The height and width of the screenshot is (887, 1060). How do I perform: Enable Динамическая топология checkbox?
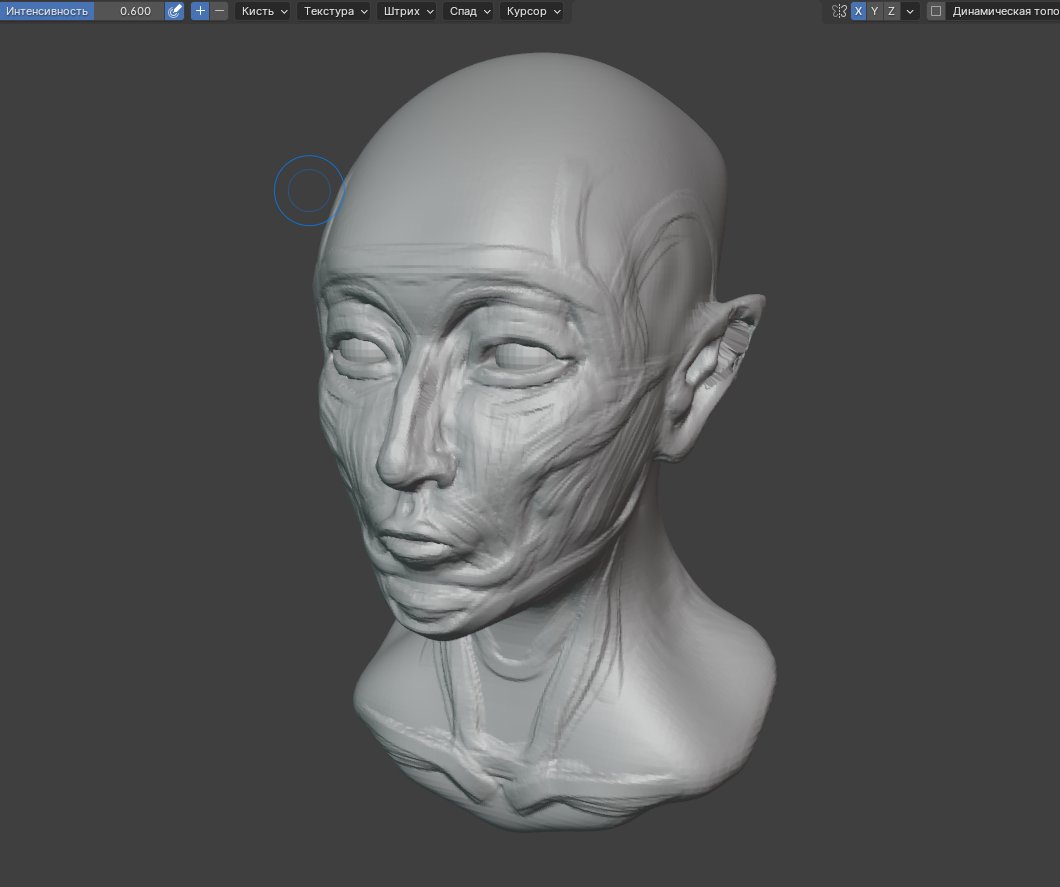pos(936,11)
